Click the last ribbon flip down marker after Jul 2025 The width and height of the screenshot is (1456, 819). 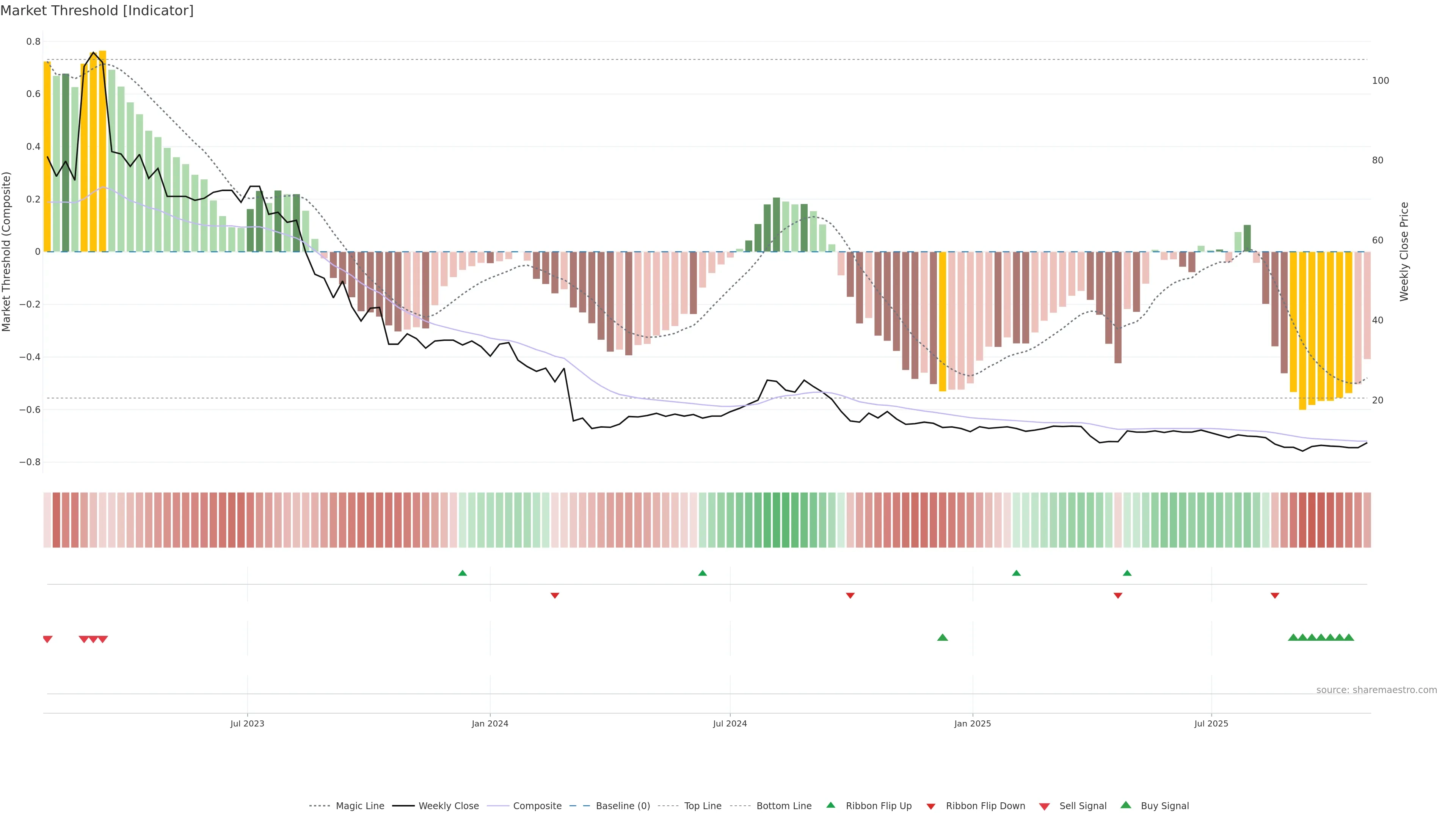pos(1274,596)
